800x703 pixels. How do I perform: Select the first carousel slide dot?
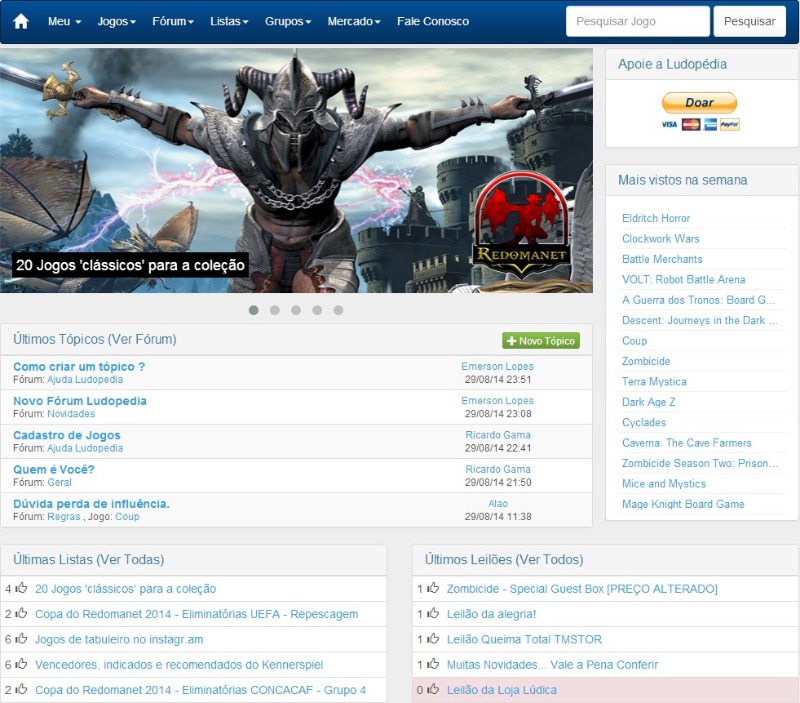[x=254, y=310]
